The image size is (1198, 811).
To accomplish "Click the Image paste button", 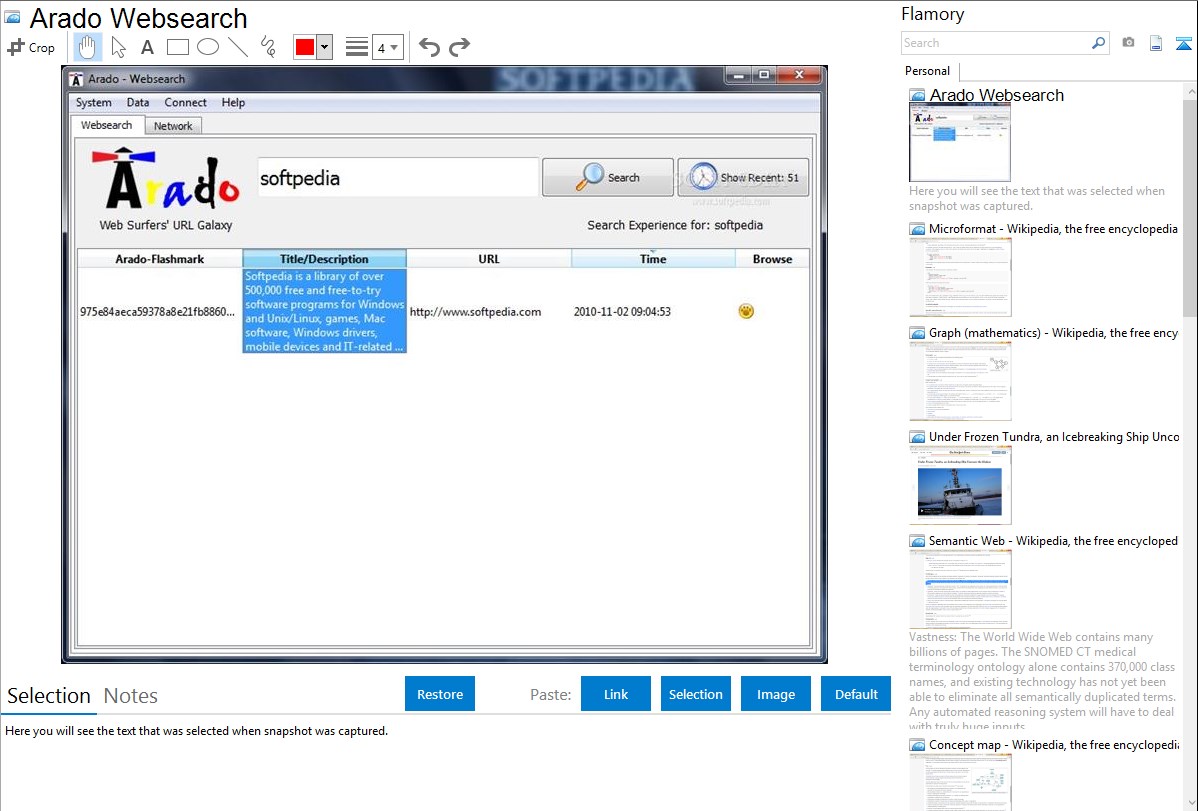I will pyautogui.click(x=775, y=694).
